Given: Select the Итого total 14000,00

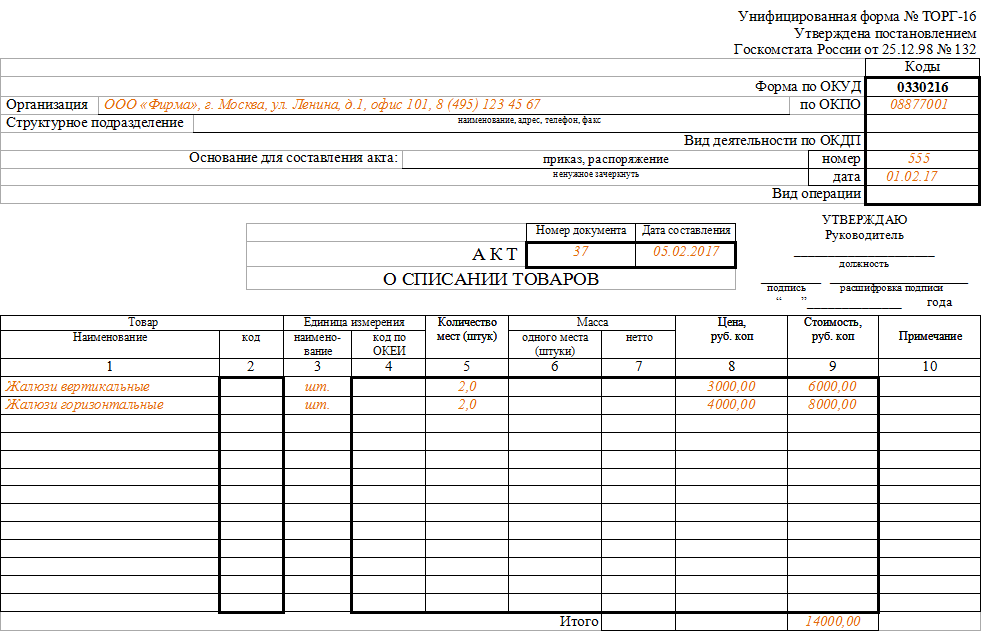Looking at the screenshot, I should tap(832, 622).
